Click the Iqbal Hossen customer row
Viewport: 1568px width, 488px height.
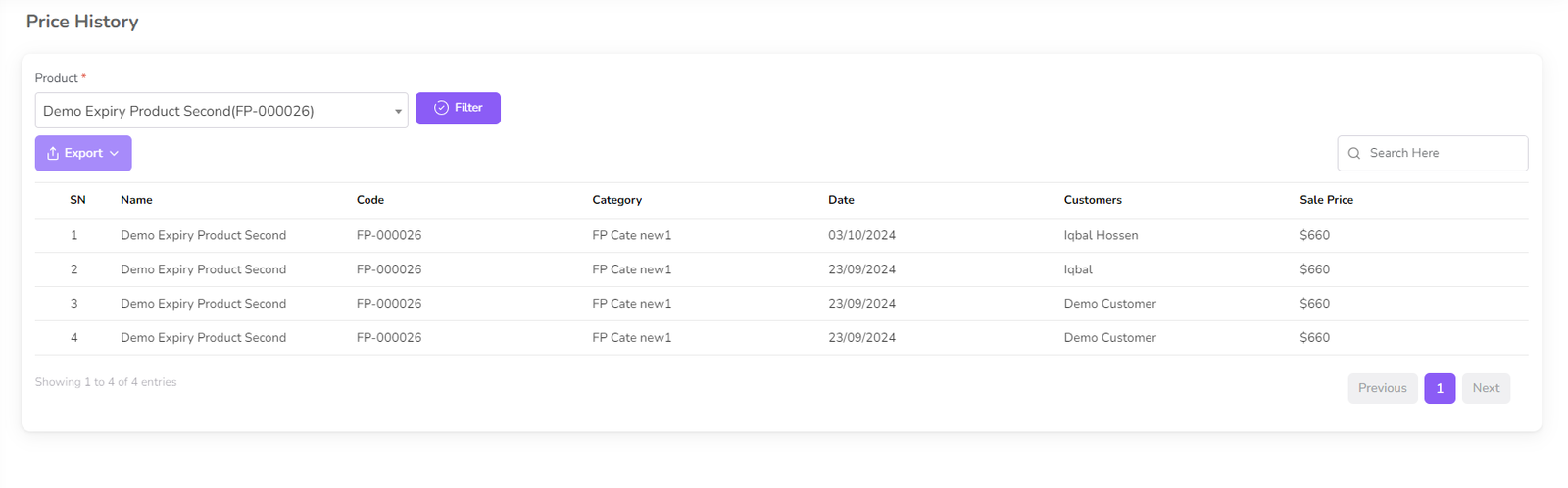[x=1101, y=235]
